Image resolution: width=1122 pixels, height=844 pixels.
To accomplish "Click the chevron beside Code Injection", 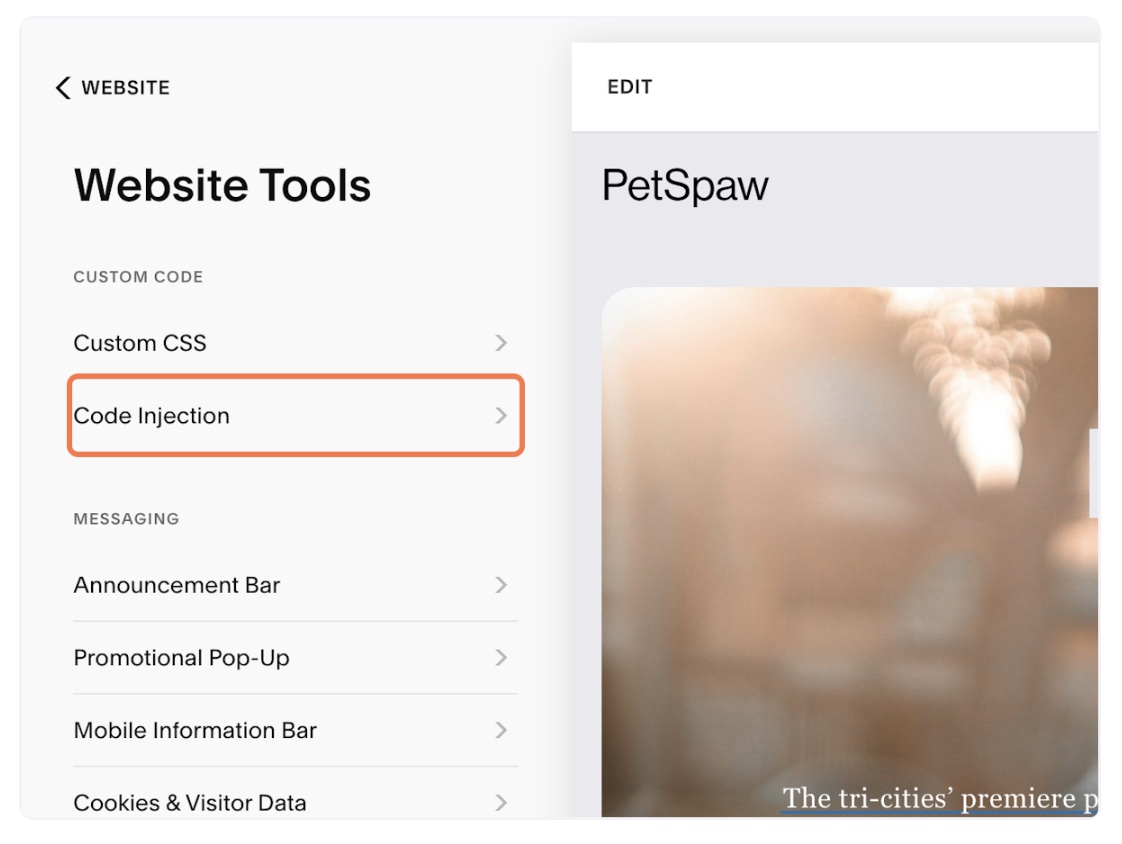I will click(501, 415).
